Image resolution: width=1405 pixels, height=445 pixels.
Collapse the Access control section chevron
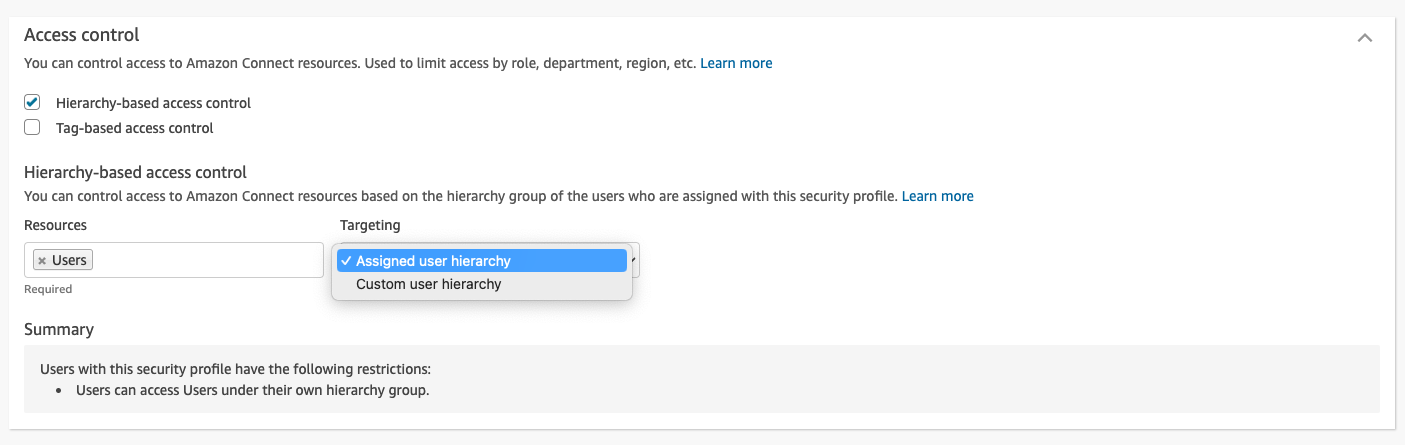1364,38
